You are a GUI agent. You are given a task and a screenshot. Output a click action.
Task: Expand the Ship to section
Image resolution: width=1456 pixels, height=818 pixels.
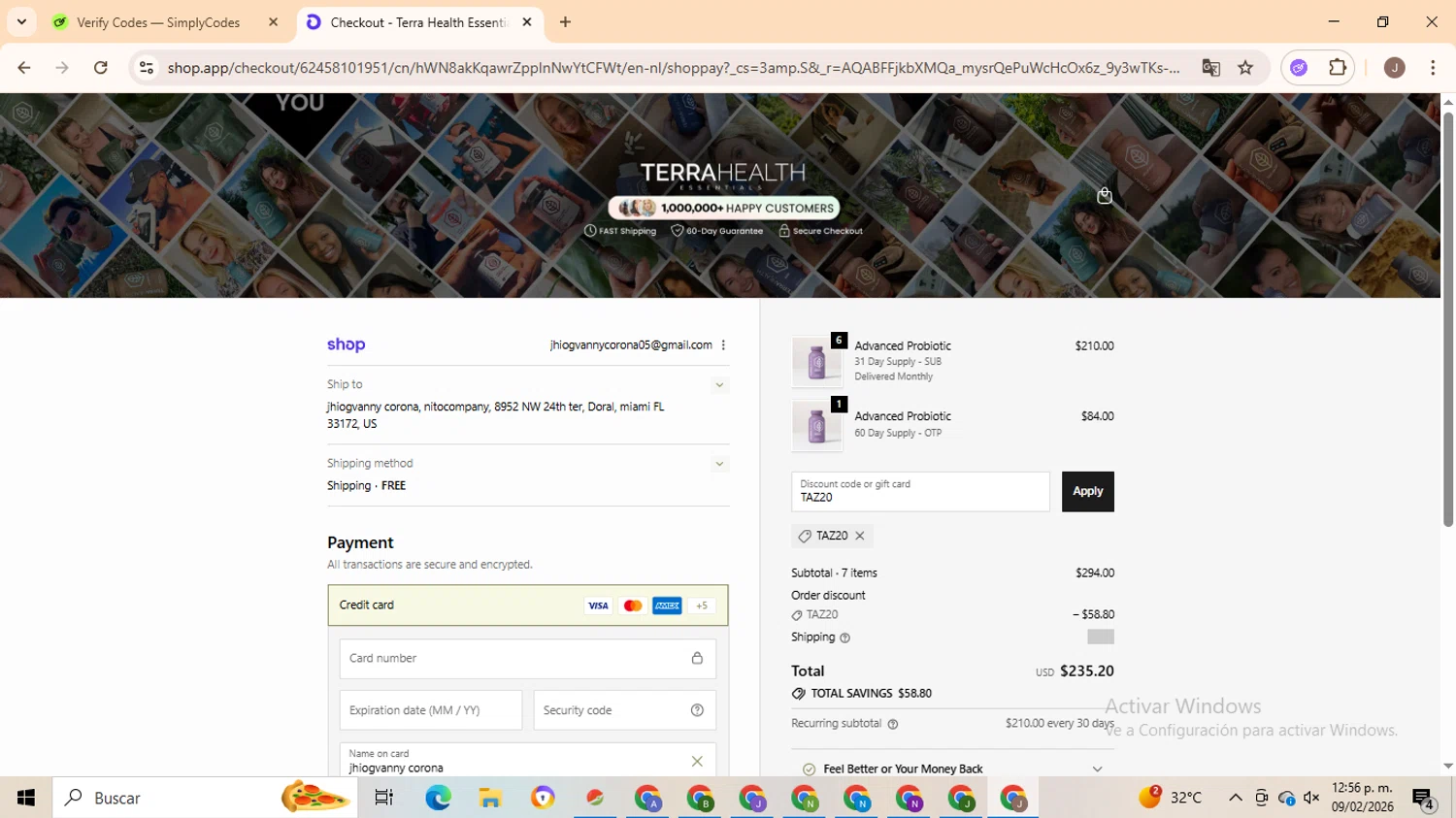tap(719, 385)
